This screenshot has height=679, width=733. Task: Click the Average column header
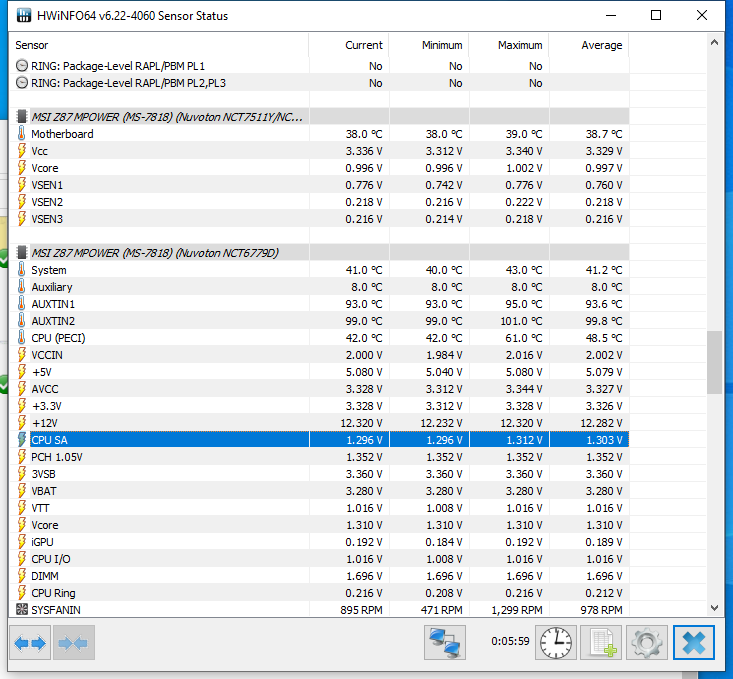(589, 45)
